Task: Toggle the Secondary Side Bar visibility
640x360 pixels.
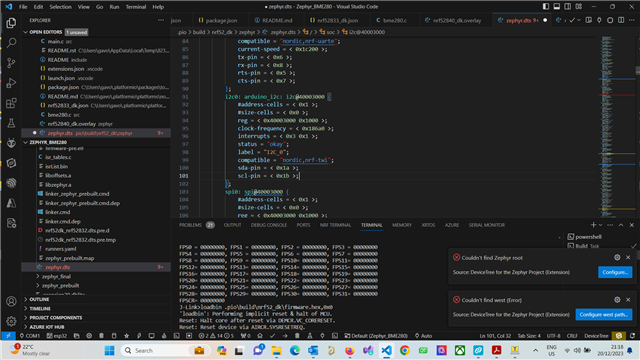Action: (568, 7)
